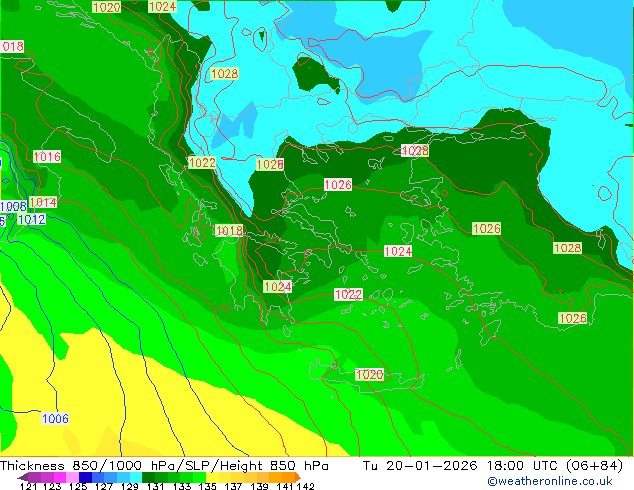The height and width of the screenshot is (490, 634).
Task: Click the legend value '142'
Action: pyautogui.click(x=306, y=486)
